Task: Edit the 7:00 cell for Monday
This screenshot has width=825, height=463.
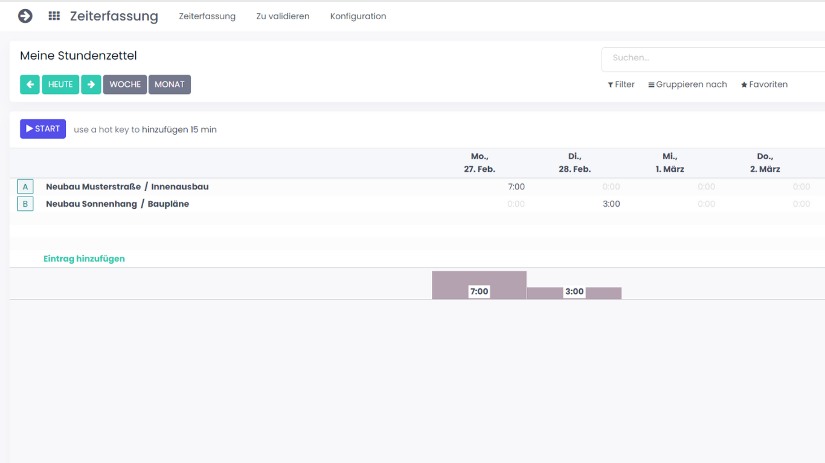Action: pyautogui.click(x=516, y=187)
